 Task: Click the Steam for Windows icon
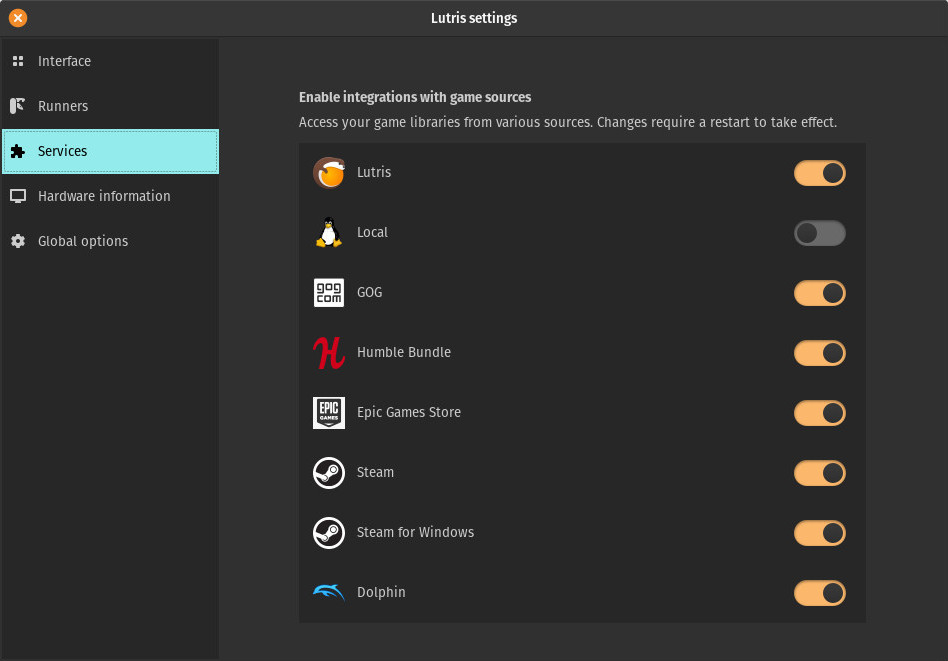(328, 532)
